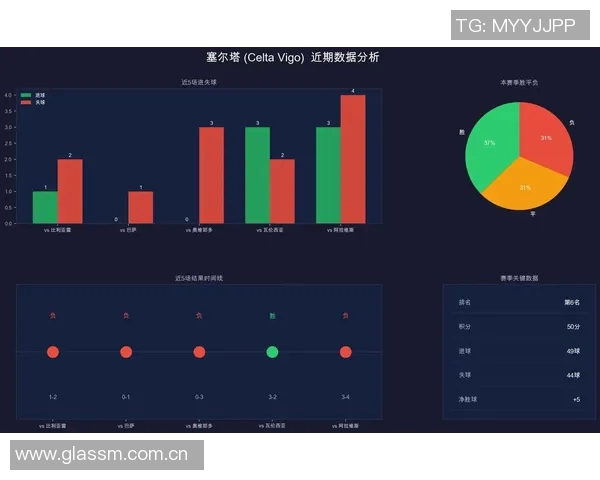This screenshot has height=480, width=600.
Task: Click the red conceded bar for vs 奥维耶多
Action: pyautogui.click(x=212, y=175)
